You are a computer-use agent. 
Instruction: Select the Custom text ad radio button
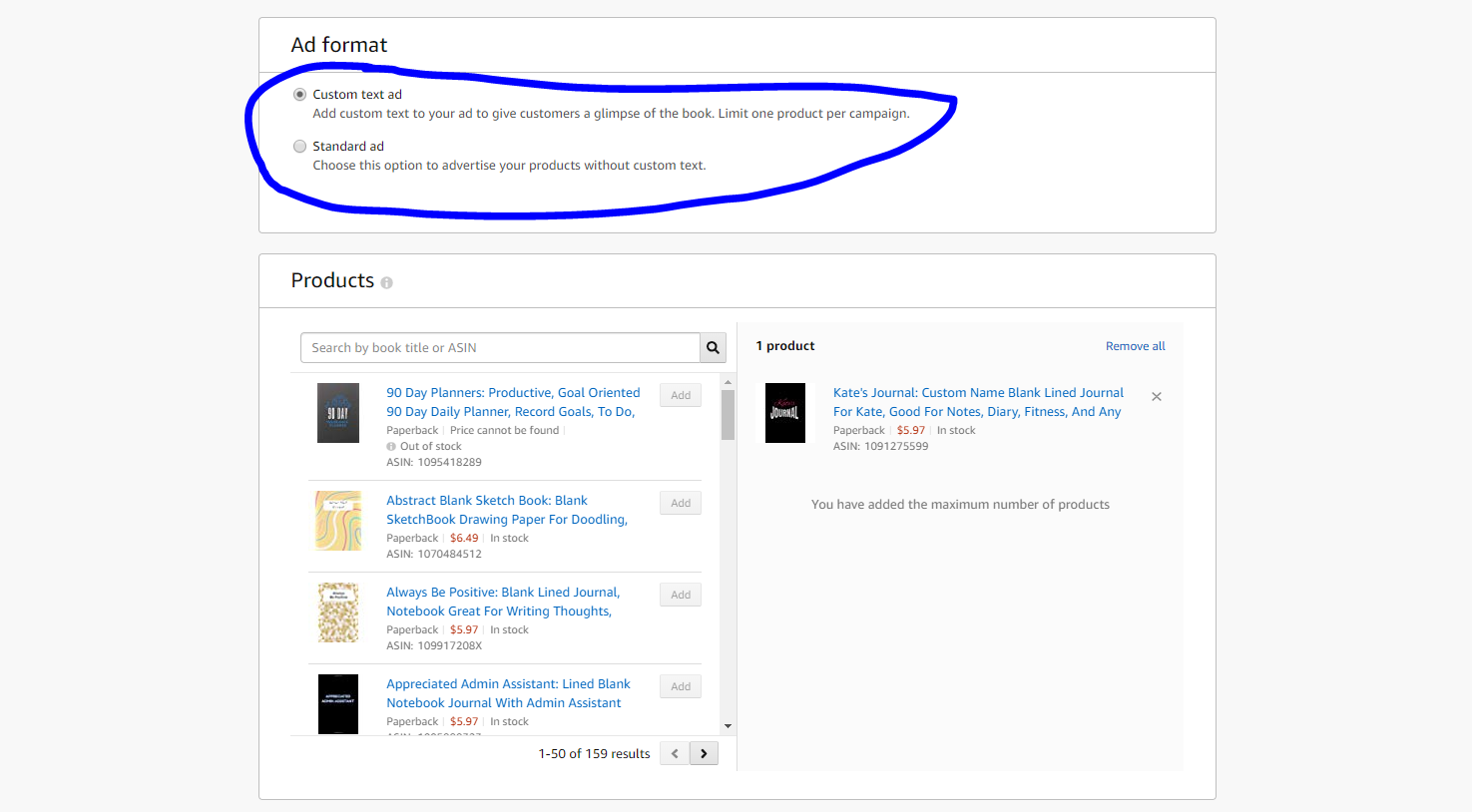[299, 95]
